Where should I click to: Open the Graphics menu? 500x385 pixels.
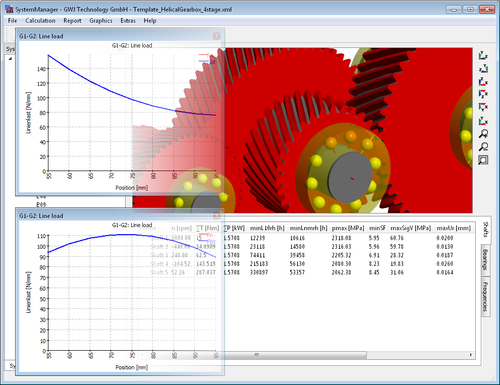pyautogui.click(x=101, y=21)
